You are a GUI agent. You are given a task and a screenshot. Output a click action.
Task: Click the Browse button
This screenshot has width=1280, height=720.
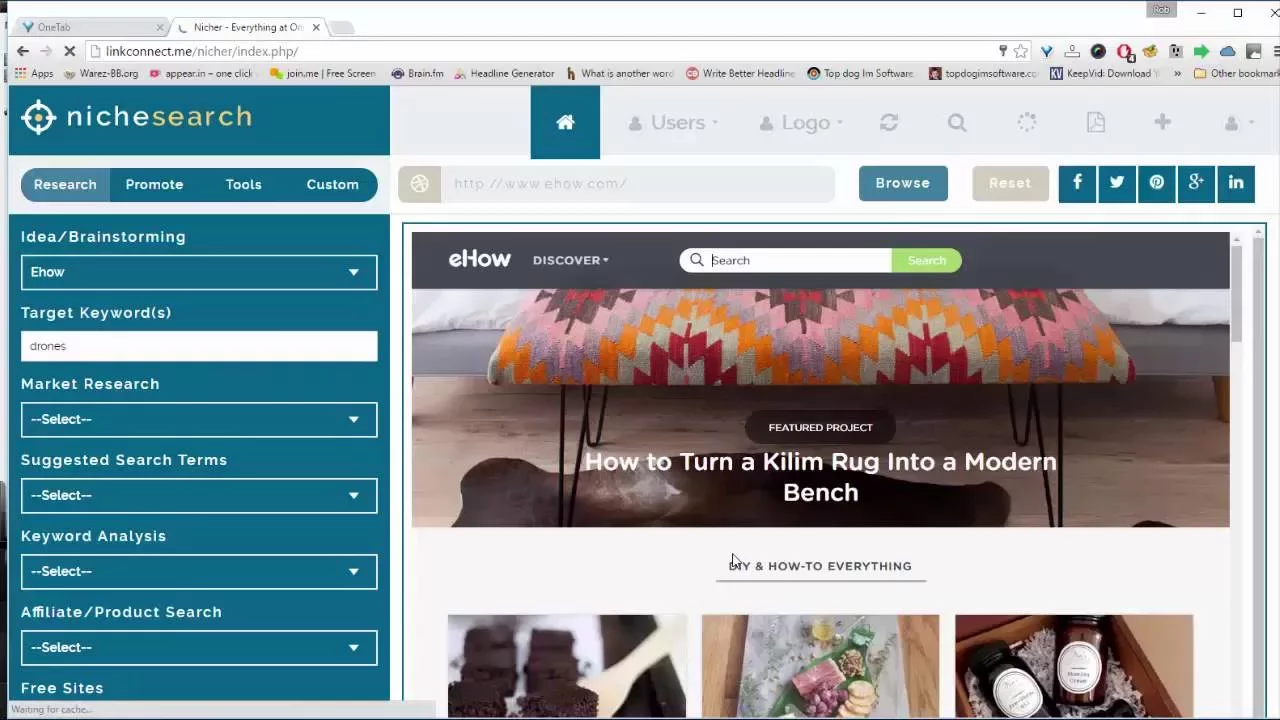click(903, 183)
